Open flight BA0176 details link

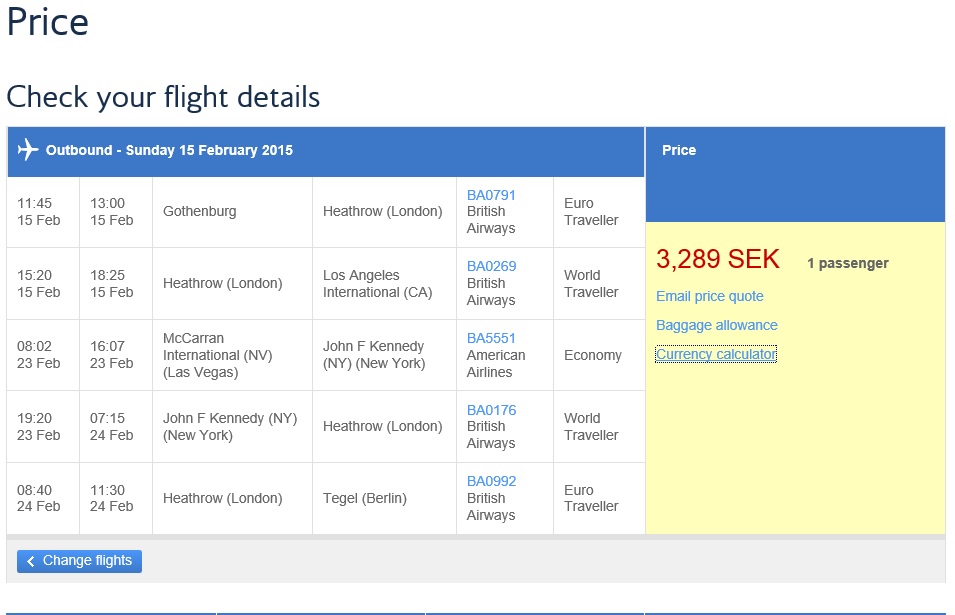(x=491, y=410)
